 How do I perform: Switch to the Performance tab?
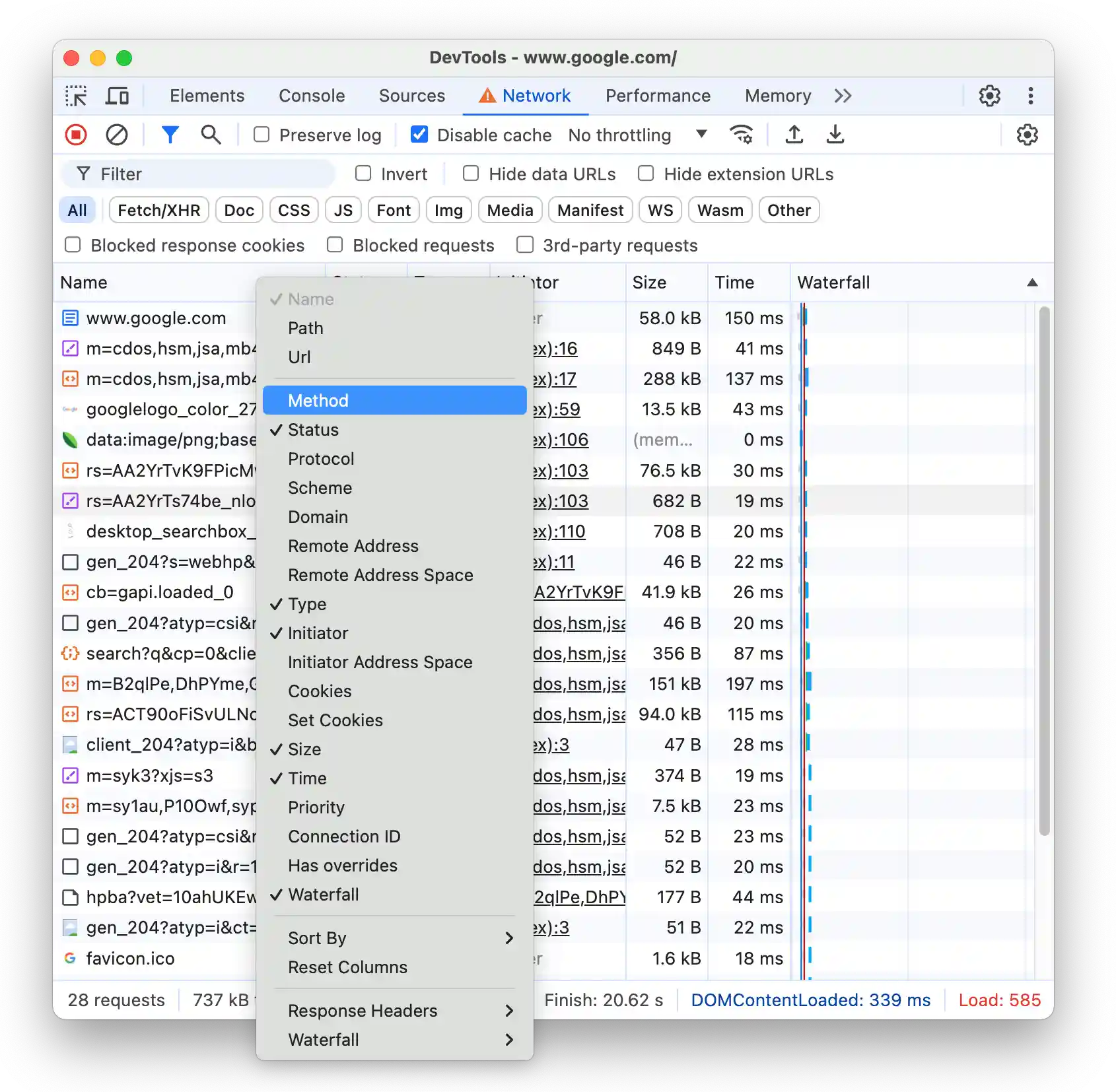click(x=658, y=96)
